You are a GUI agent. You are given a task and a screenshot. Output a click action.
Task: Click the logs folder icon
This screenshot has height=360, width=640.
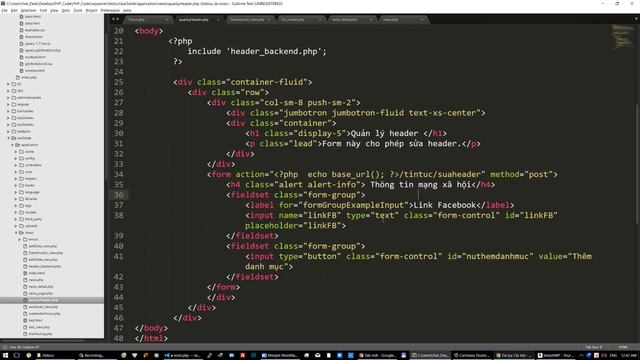click(x=21, y=205)
